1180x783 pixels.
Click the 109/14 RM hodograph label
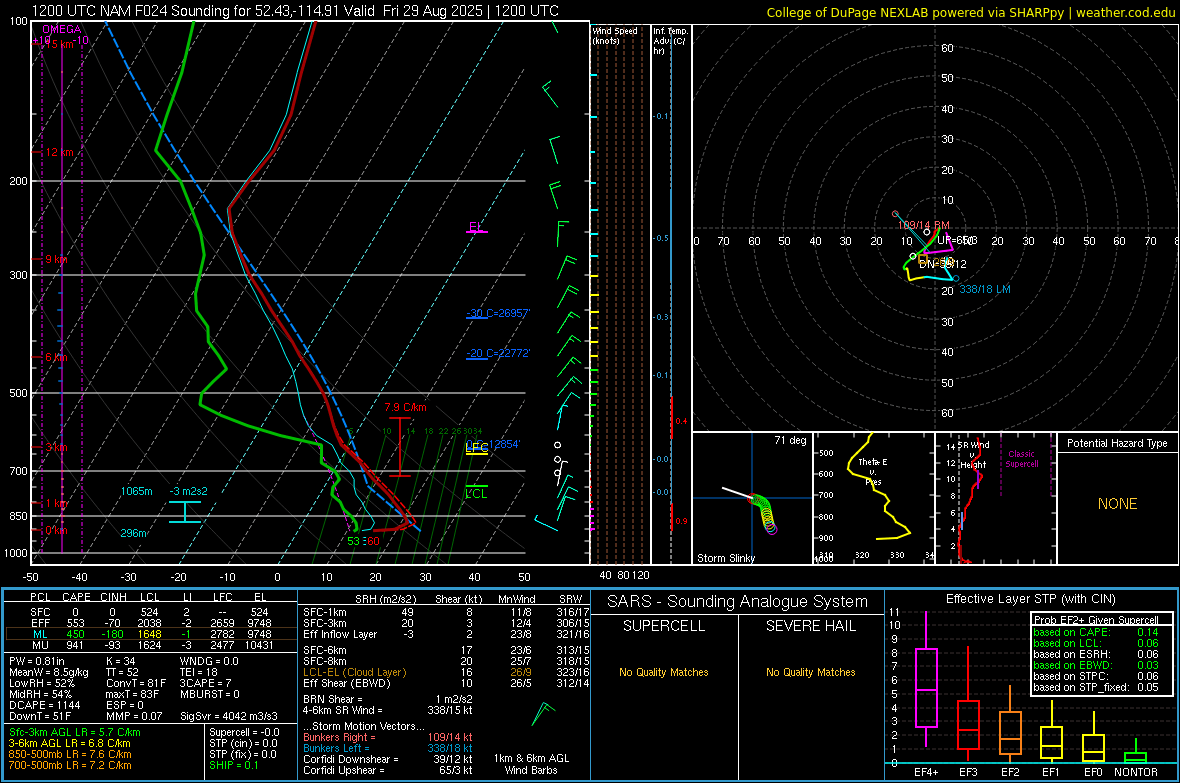pyautogui.click(x=923, y=225)
